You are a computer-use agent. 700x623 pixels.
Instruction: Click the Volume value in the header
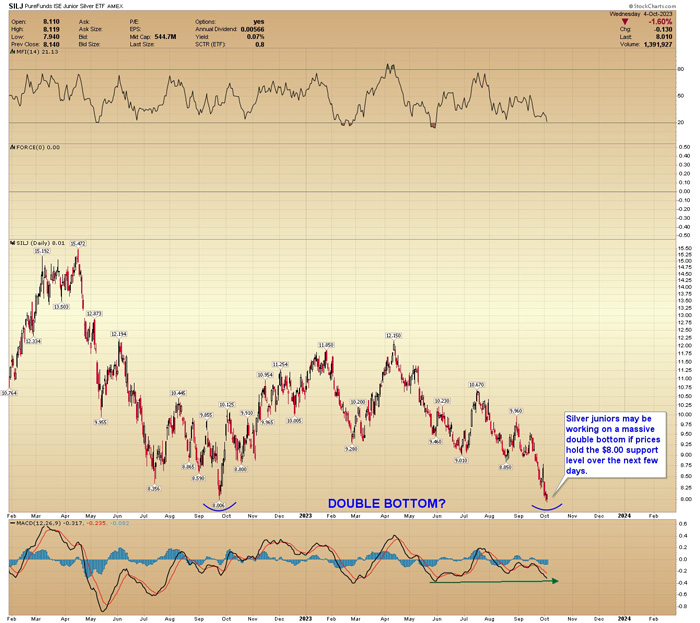coord(658,45)
